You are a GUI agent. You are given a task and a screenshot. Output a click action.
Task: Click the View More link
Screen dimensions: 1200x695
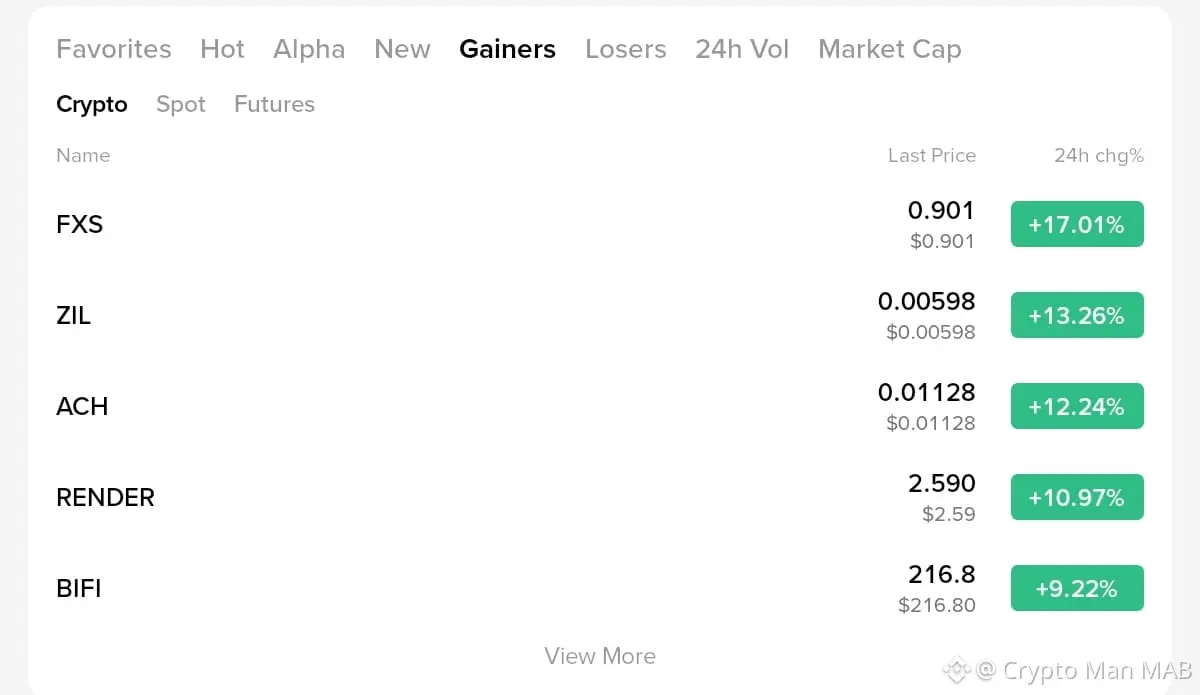(x=600, y=656)
